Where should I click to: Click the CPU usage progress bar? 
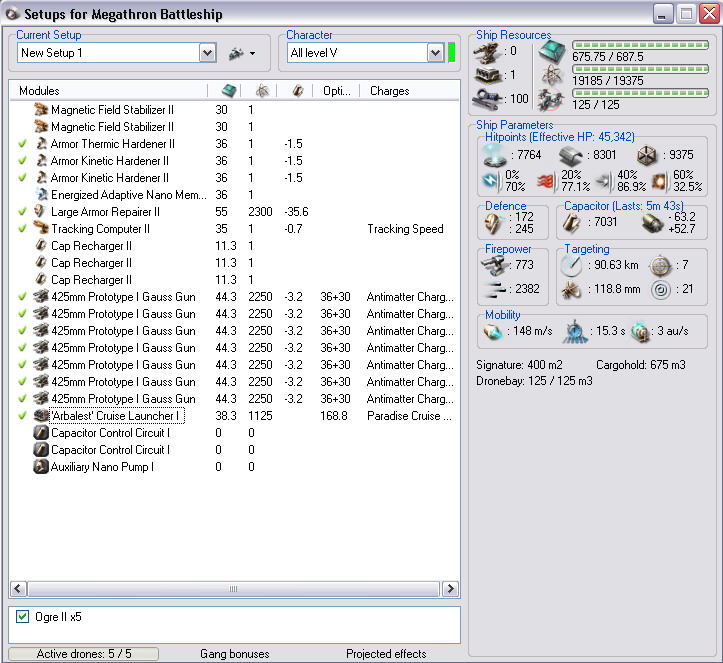[x=640, y=45]
